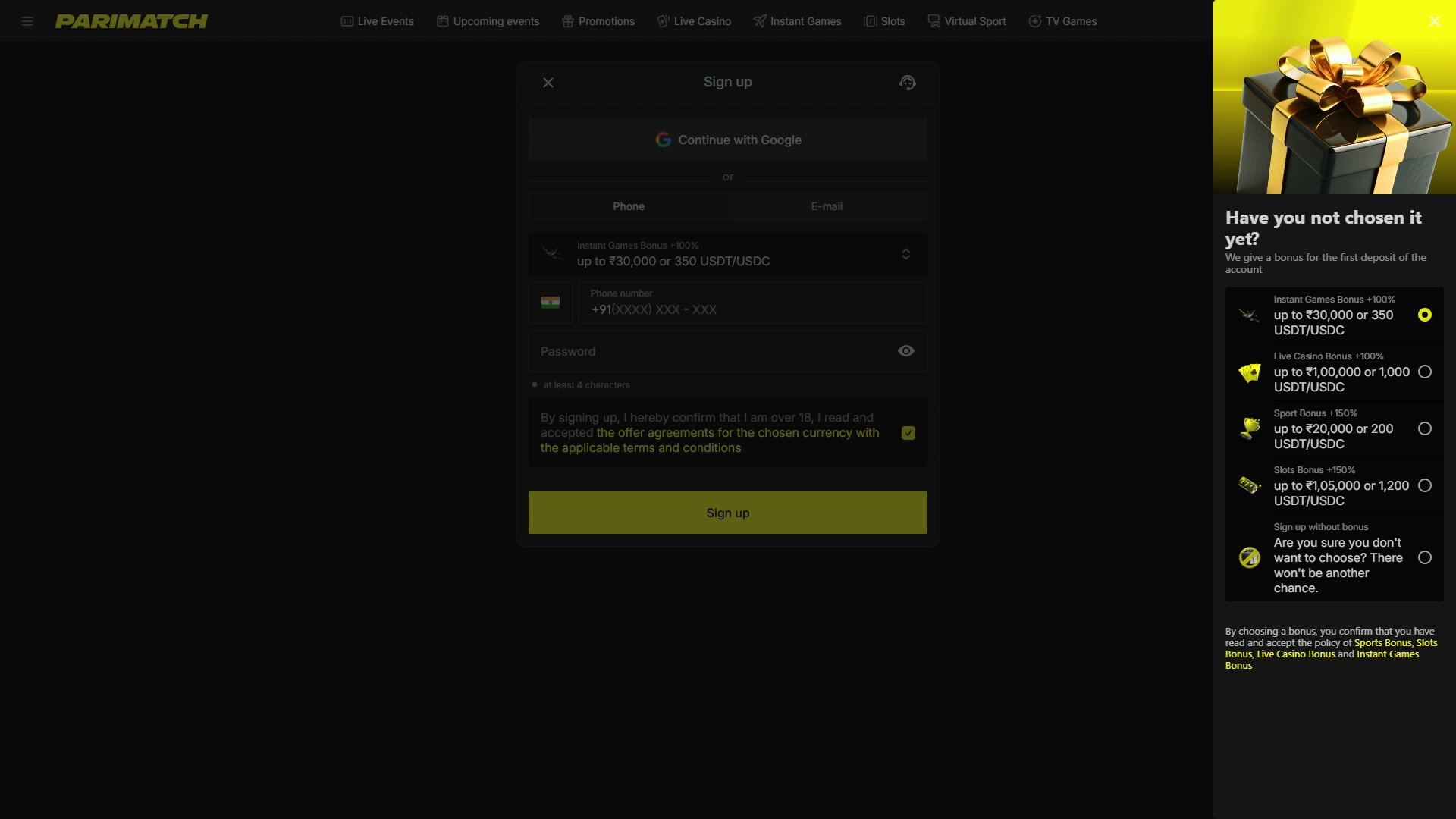Expand the Instant Games Bonus dropdown
1456x819 pixels.
click(728, 254)
